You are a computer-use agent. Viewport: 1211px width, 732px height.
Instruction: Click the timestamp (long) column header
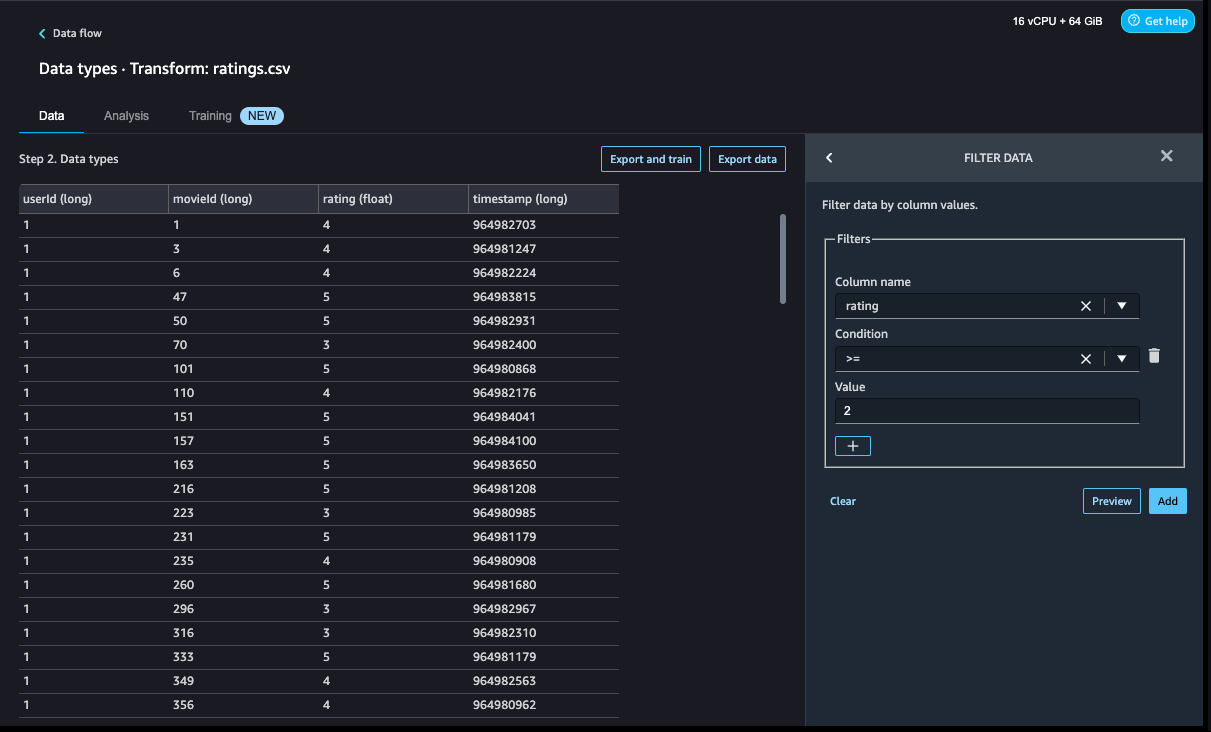tap(544, 199)
